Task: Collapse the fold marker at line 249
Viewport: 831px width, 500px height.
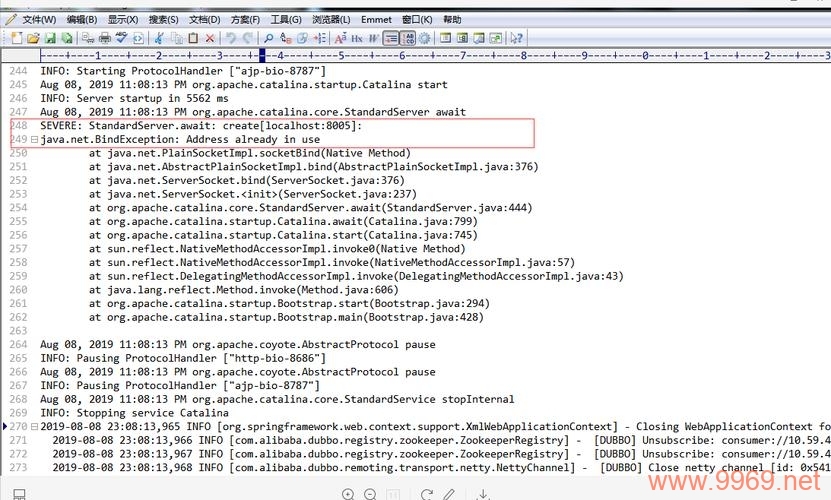Action: [x=34, y=140]
